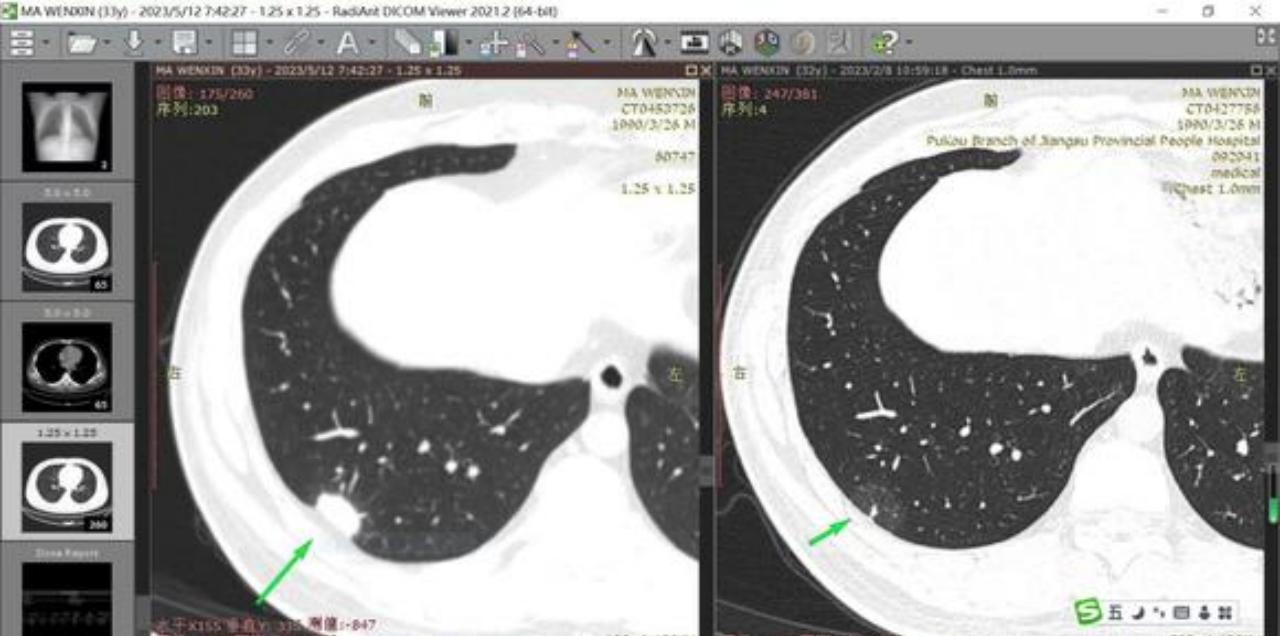This screenshot has width=1280, height=636.
Task: Click the image fusion icon
Action: coord(803,43)
